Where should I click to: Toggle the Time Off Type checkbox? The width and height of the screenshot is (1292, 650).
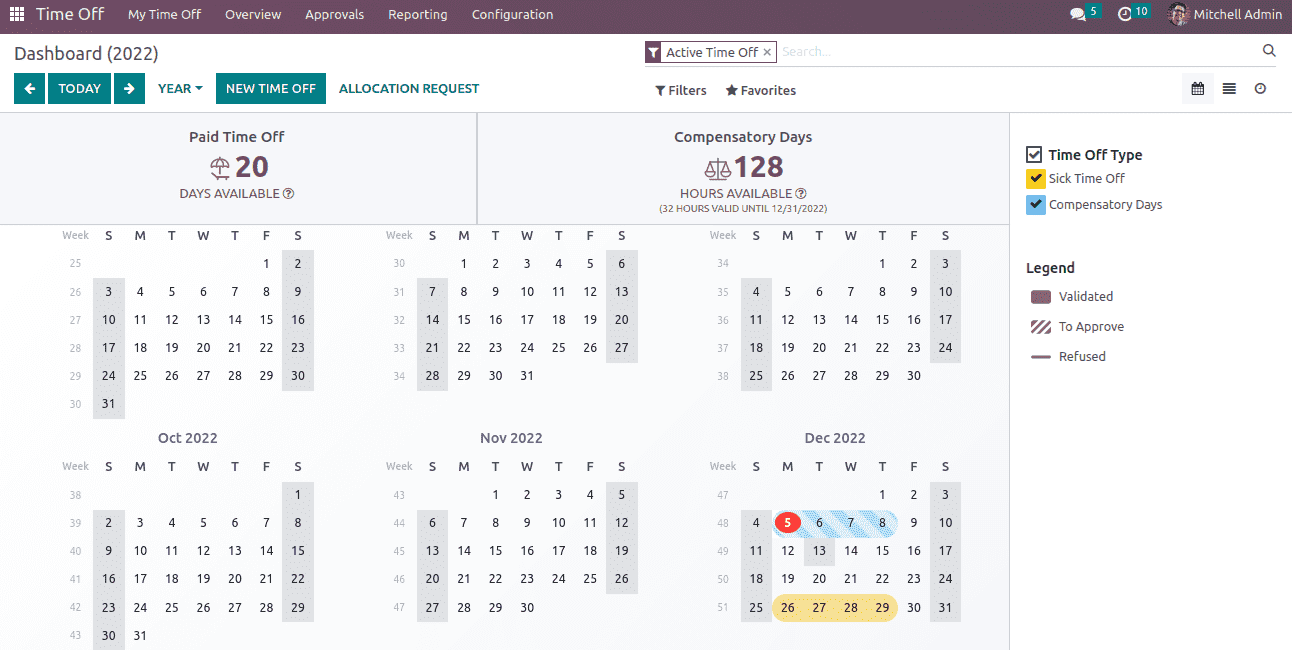point(1034,155)
